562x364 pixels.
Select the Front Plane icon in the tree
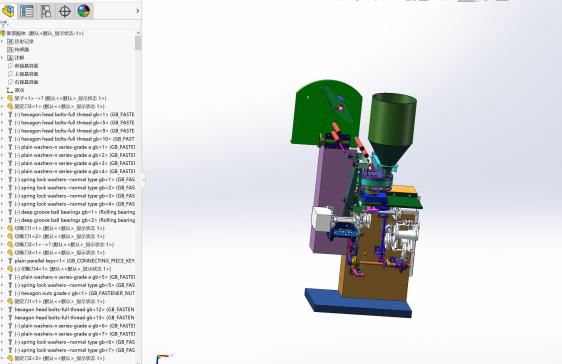(x=10, y=66)
